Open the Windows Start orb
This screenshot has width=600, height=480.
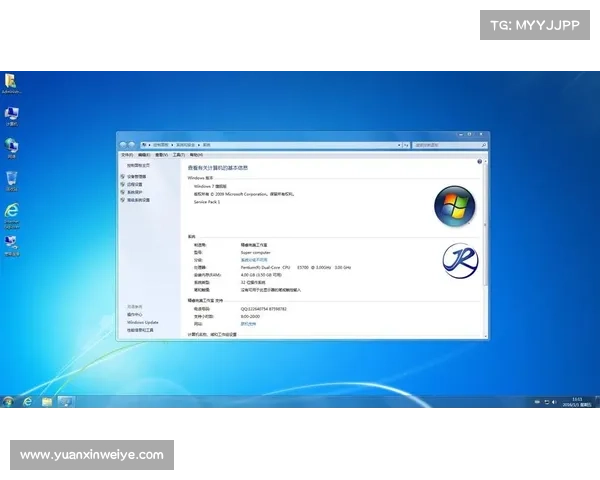(x=8, y=401)
